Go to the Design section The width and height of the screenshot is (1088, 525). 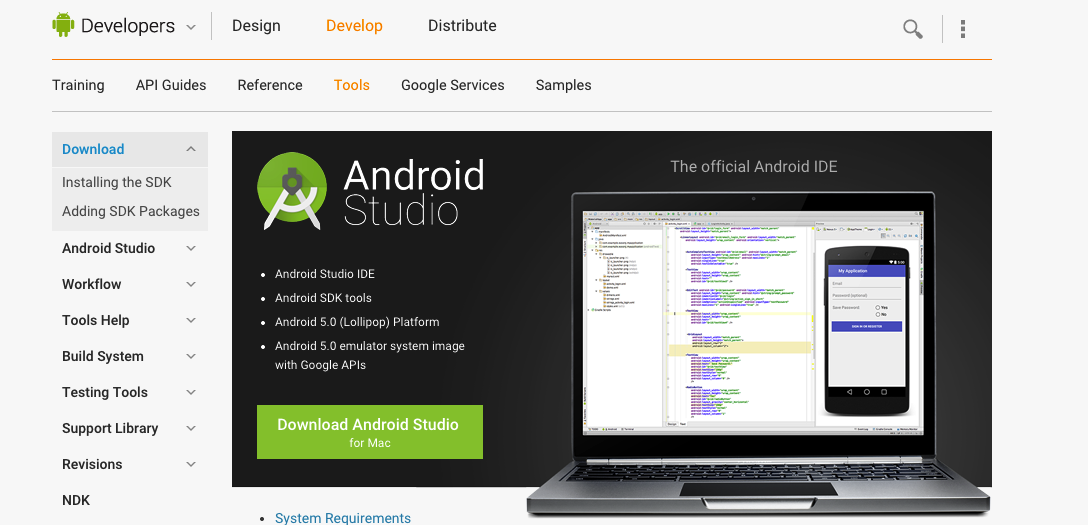coord(256,26)
